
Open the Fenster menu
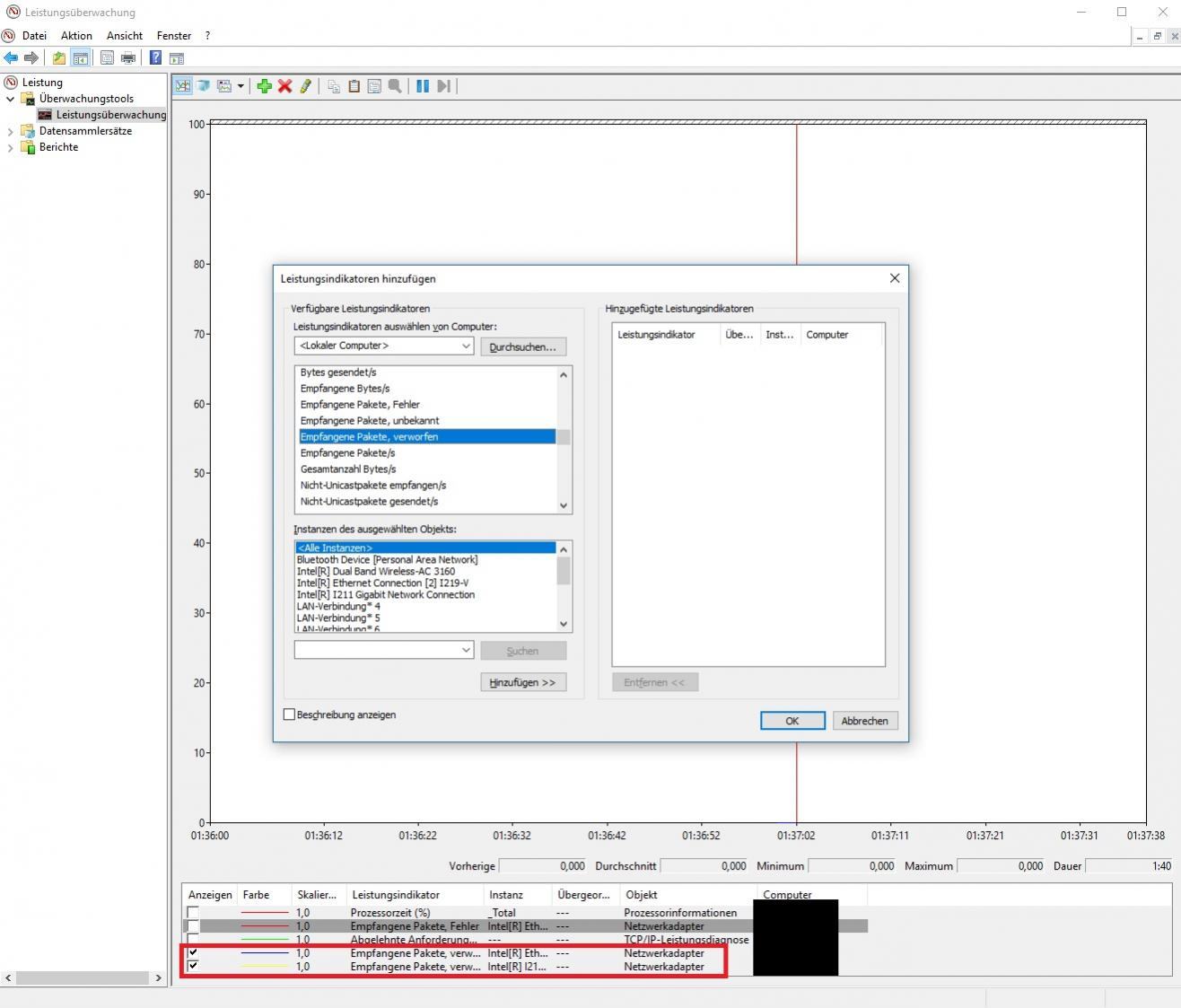(174, 36)
